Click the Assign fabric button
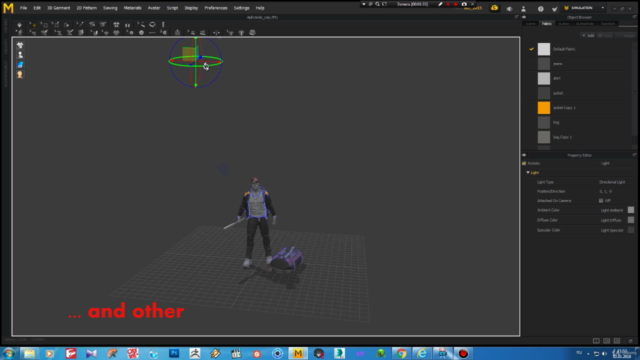The image size is (640, 360). [625, 36]
